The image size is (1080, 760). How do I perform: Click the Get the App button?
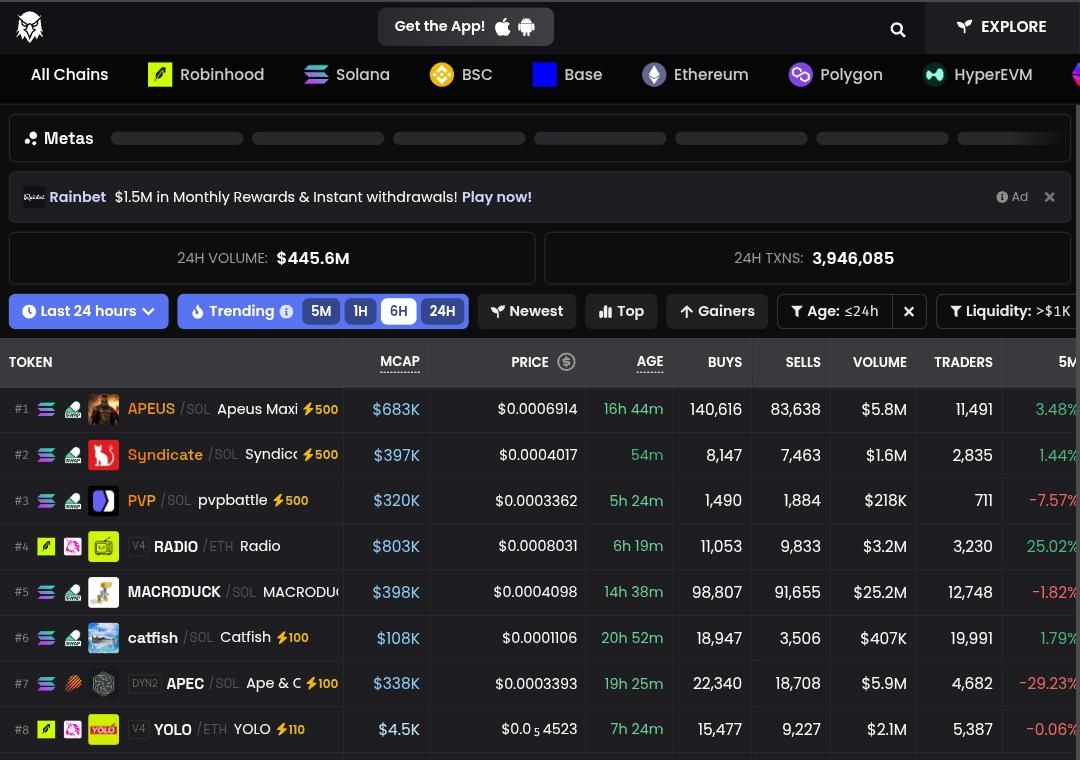[466, 27]
